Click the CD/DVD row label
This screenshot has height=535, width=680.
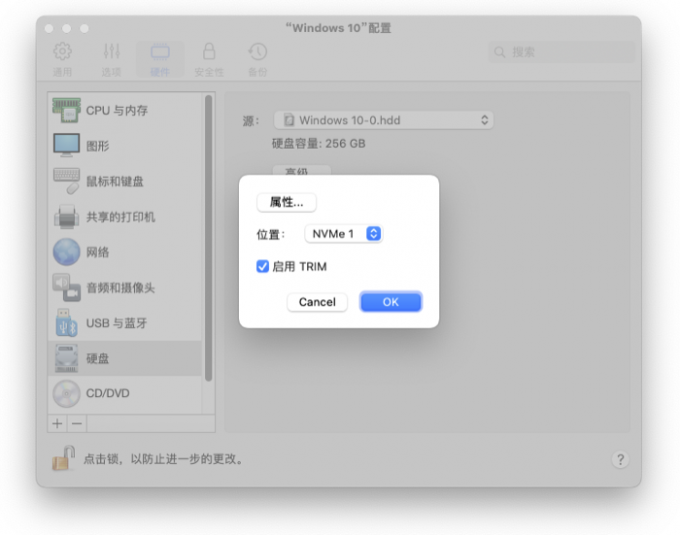pos(108,393)
